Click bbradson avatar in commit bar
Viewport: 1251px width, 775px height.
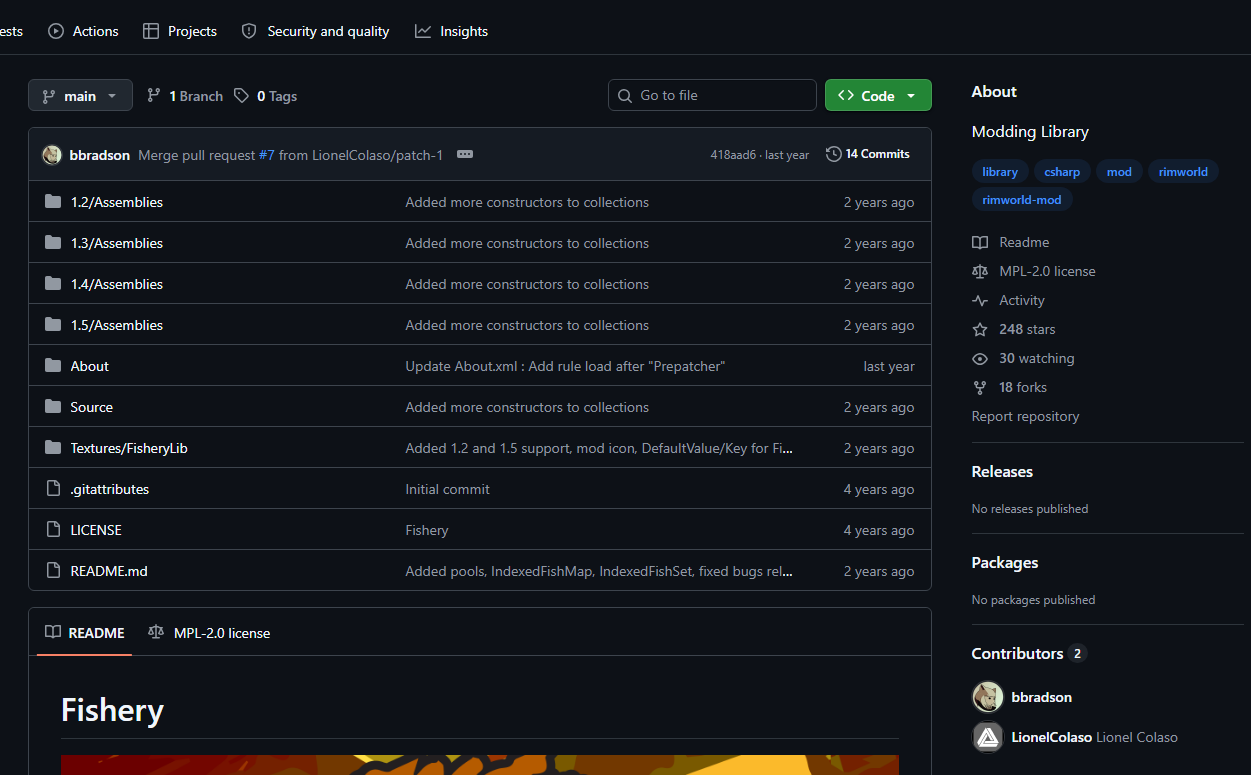pyautogui.click(x=52, y=155)
